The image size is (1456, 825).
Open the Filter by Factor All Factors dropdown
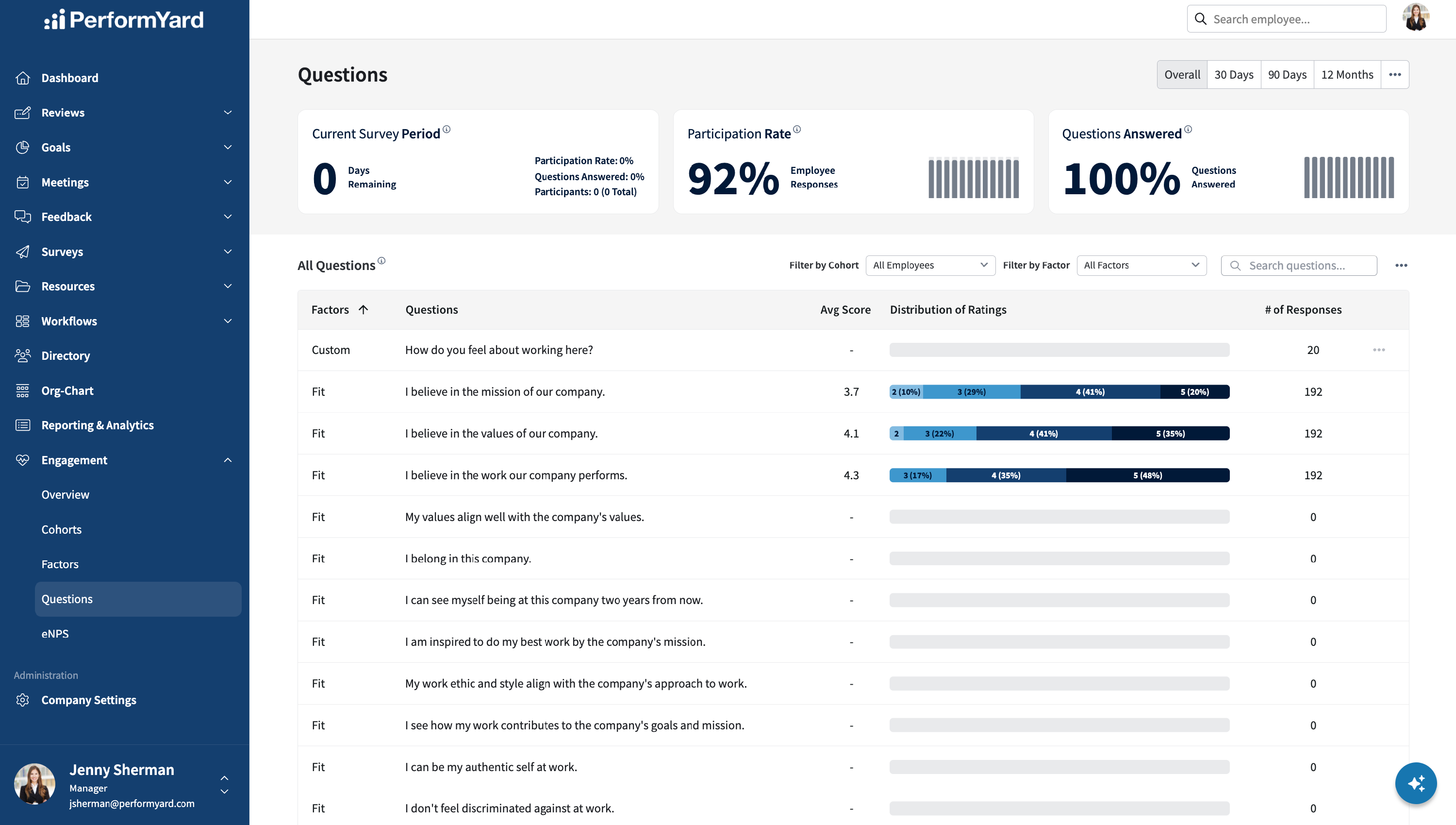(1141, 265)
